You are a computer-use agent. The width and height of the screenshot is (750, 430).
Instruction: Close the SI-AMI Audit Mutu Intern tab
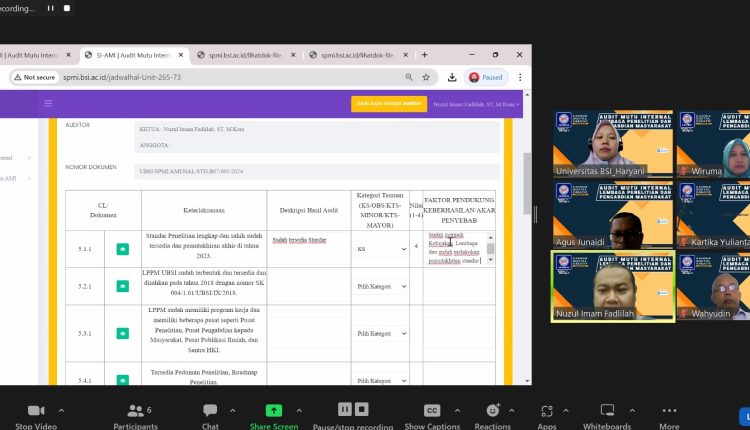[181, 55]
